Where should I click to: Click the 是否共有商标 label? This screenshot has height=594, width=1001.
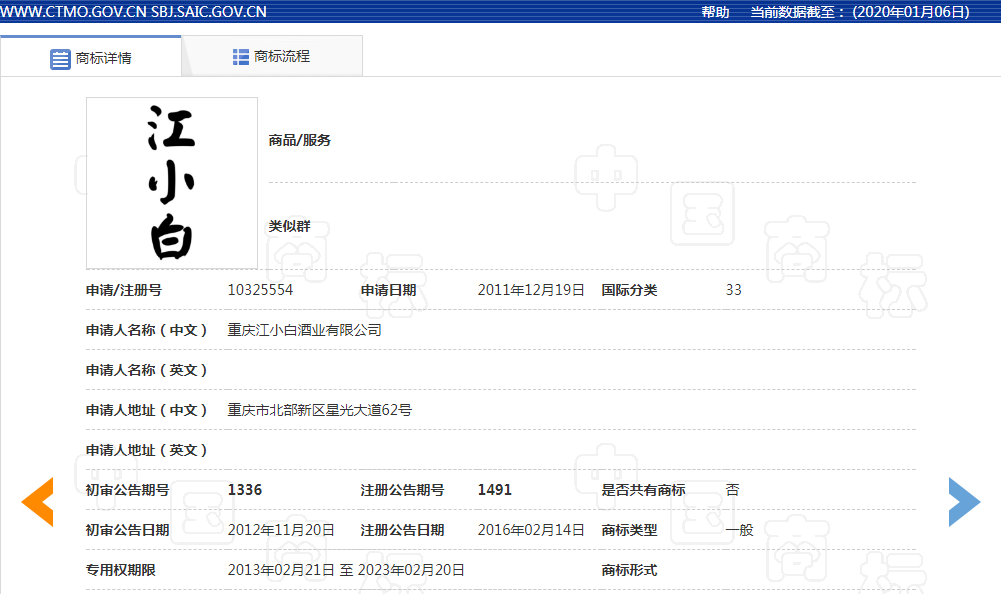click(644, 490)
